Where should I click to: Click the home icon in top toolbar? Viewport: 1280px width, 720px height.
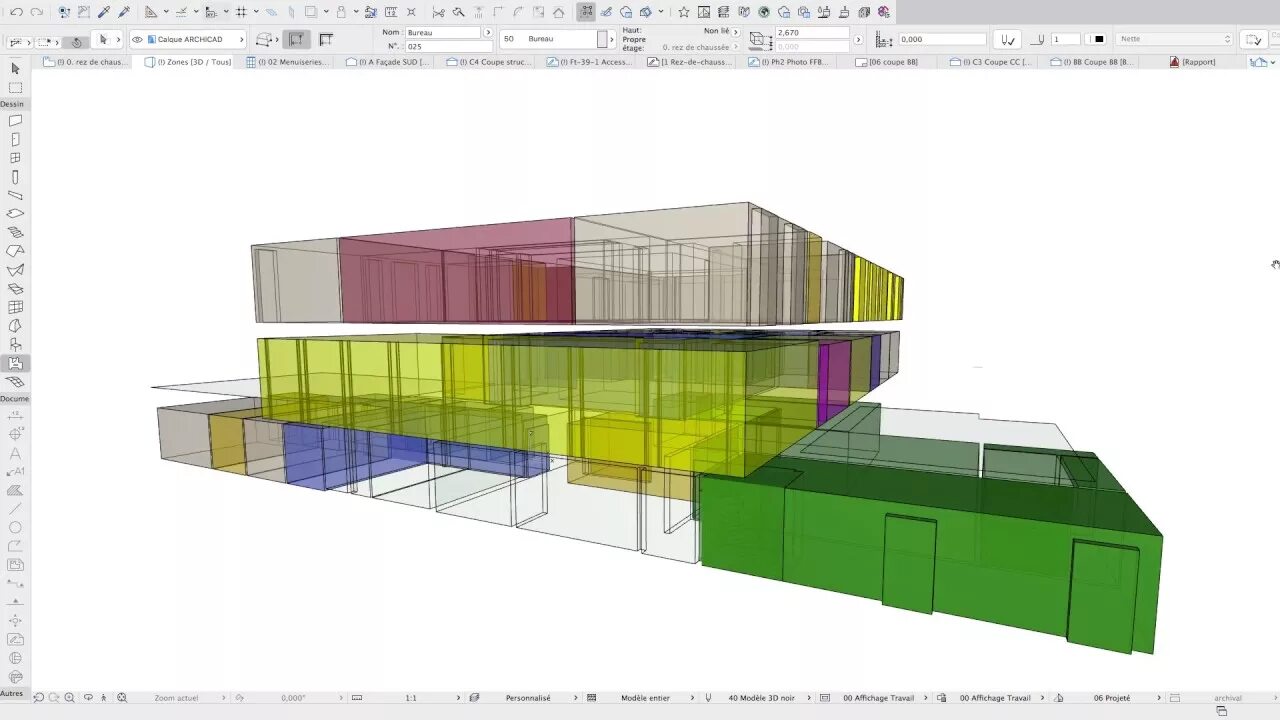(558, 12)
